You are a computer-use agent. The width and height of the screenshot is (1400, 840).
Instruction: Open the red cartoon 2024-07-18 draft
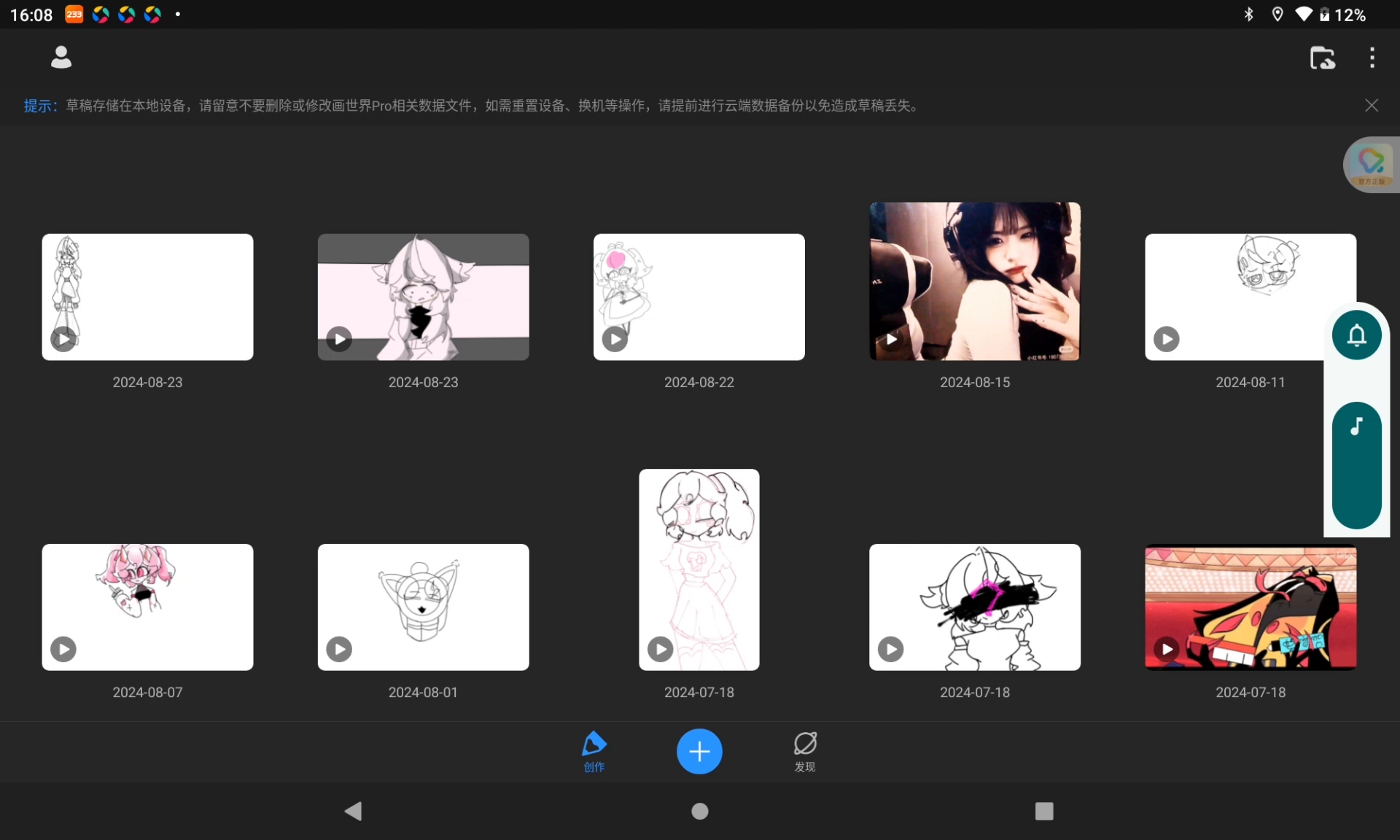[1250, 607]
